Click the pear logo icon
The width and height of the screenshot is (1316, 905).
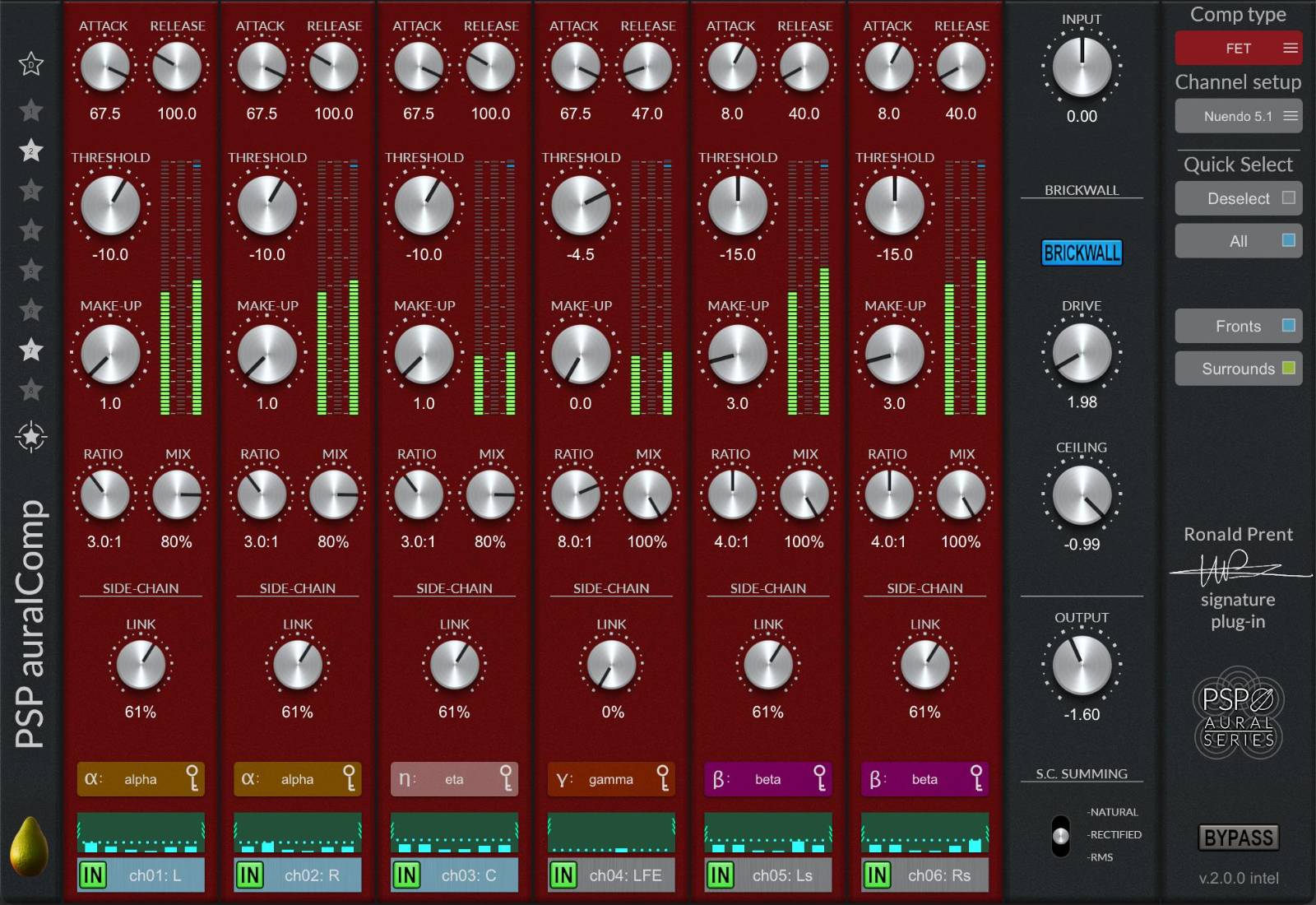(29, 847)
